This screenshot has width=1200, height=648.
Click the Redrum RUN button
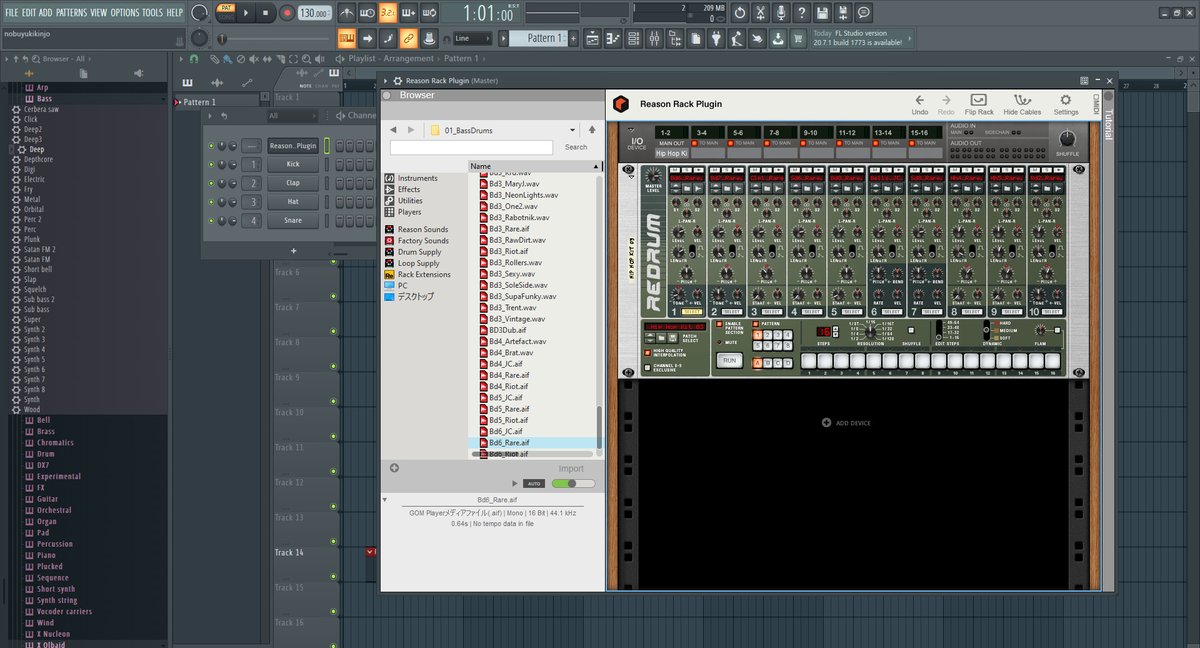coord(729,360)
